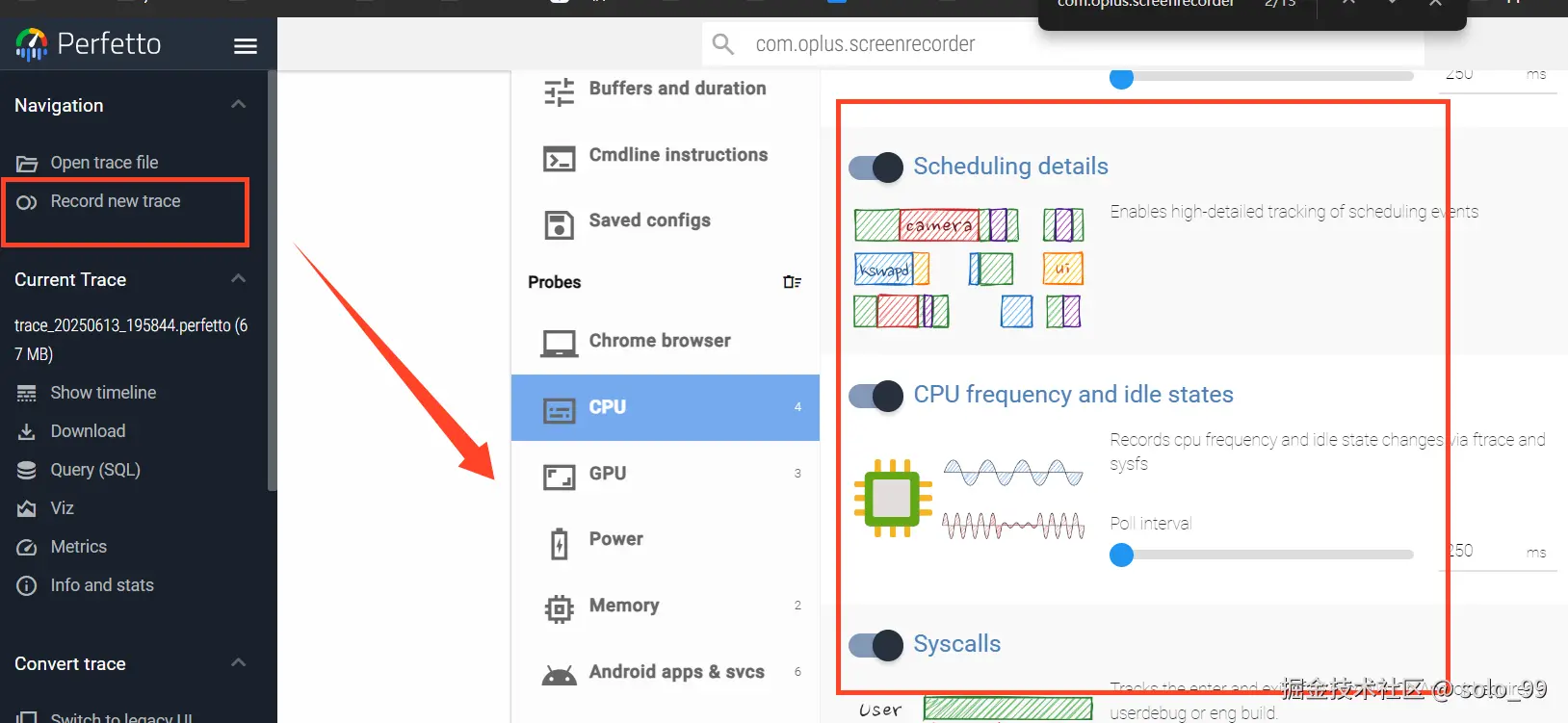Viewport: 1568px width, 723px height.
Task: Collapse the Navigation section
Action: (x=239, y=104)
